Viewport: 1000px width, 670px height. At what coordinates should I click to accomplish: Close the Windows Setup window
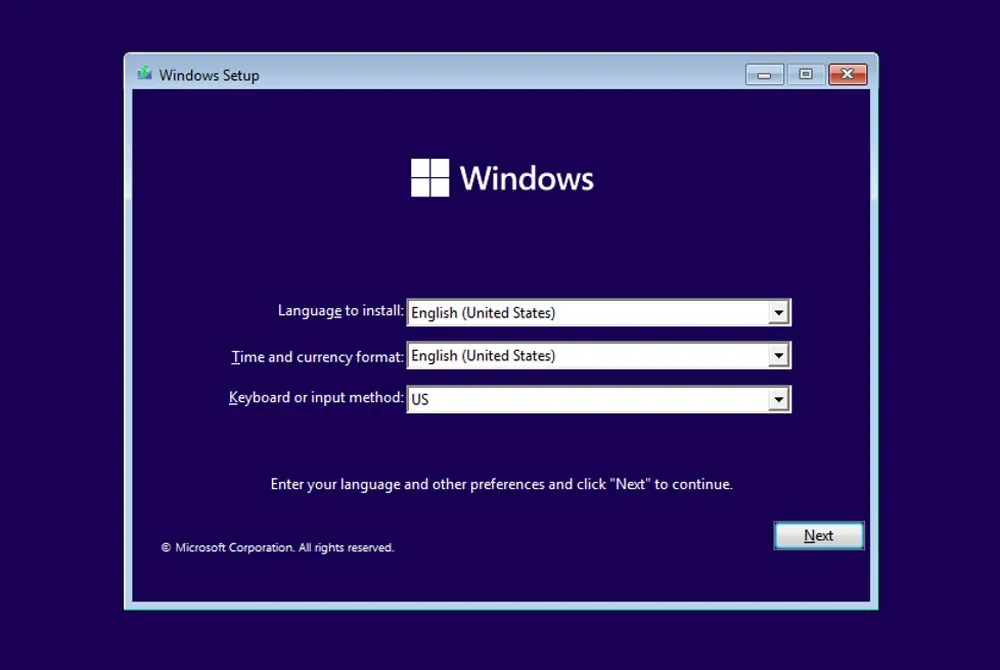pyautogui.click(x=848, y=75)
